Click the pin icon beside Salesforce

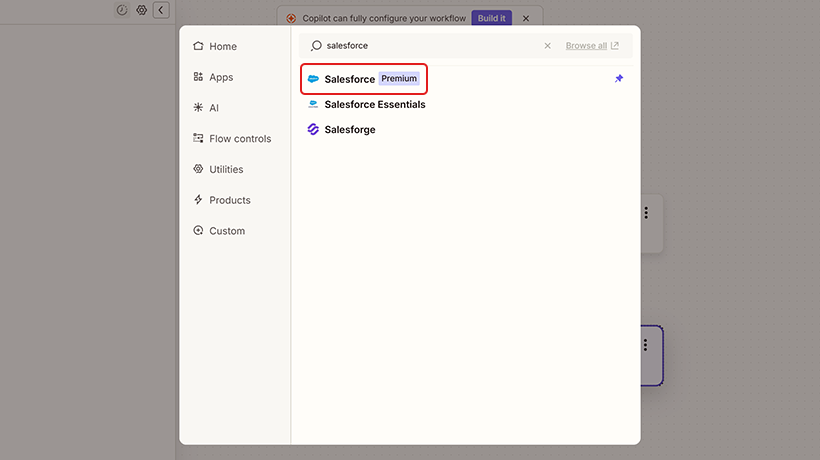(x=618, y=79)
